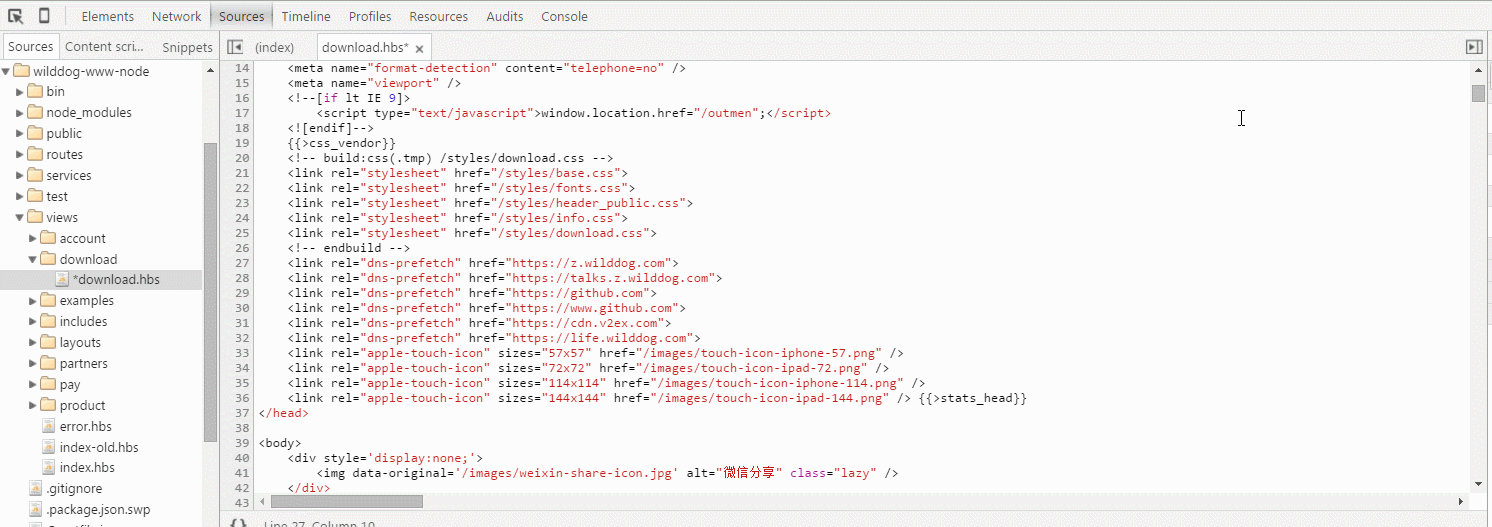Switch to Snippets navigator tab
Image resolution: width=1492 pixels, height=527 pixels.
pos(187,47)
